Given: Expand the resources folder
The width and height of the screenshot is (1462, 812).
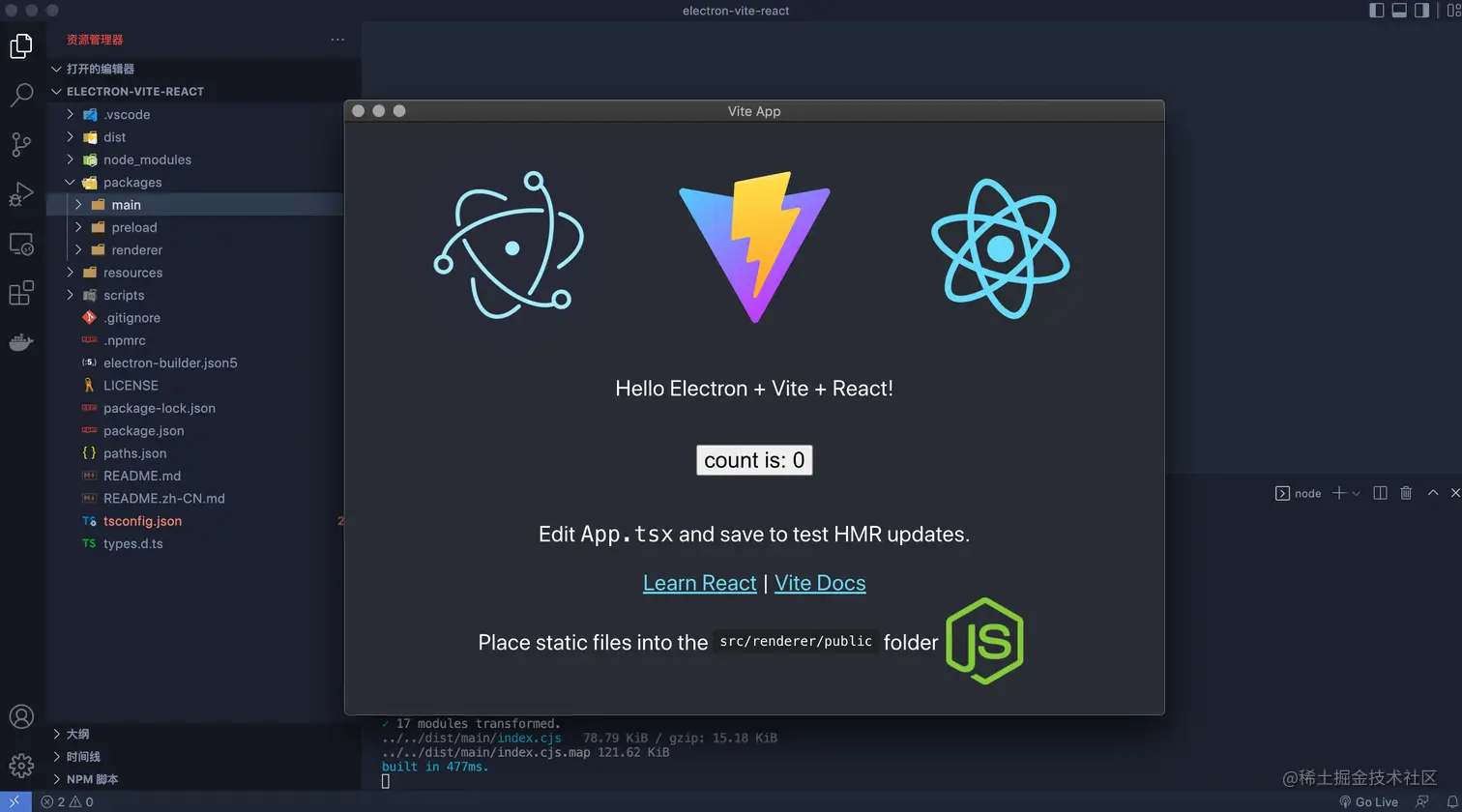Looking at the screenshot, I should [x=195, y=273].
